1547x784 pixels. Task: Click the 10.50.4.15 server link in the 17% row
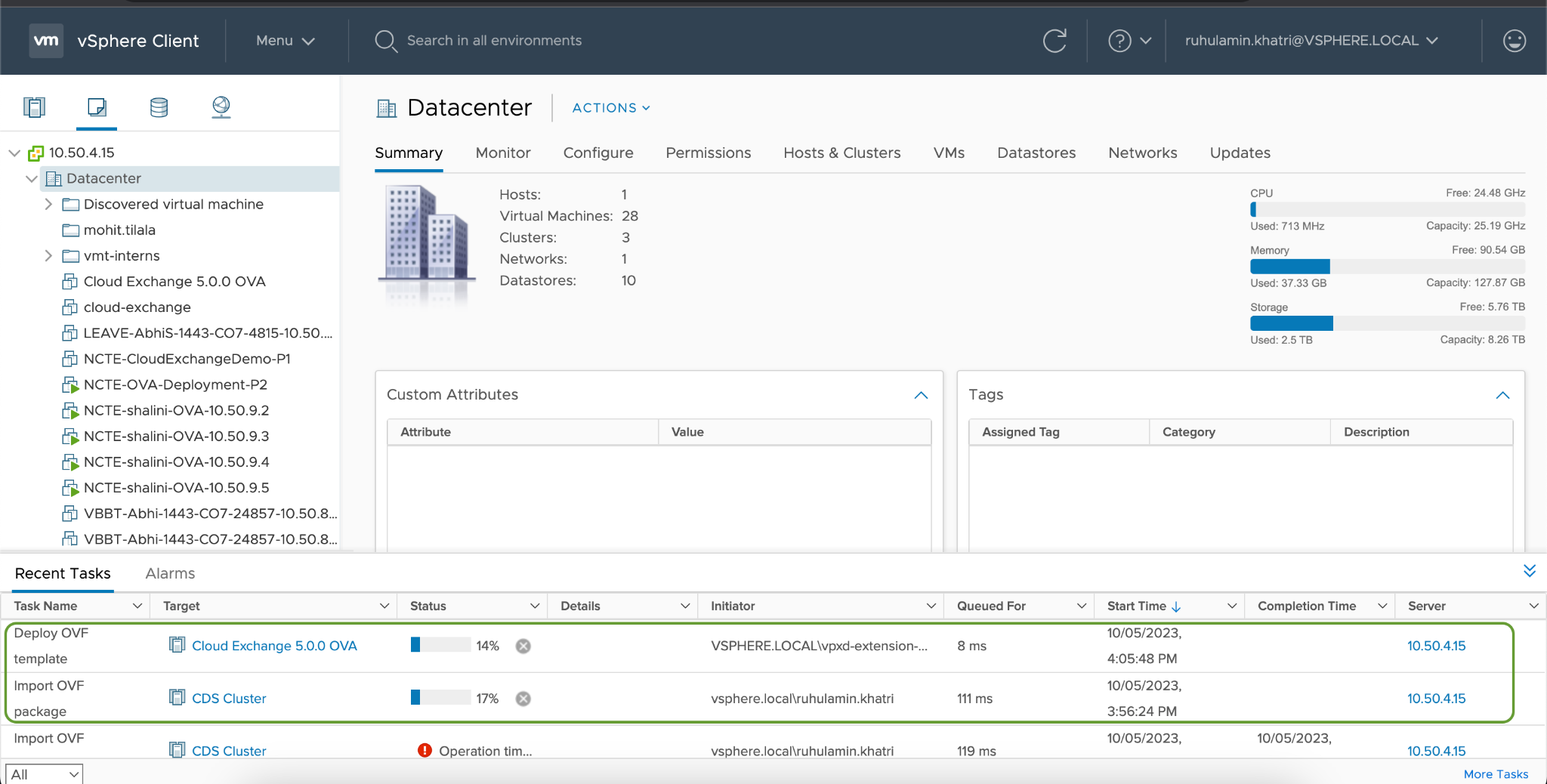tap(1436, 699)
